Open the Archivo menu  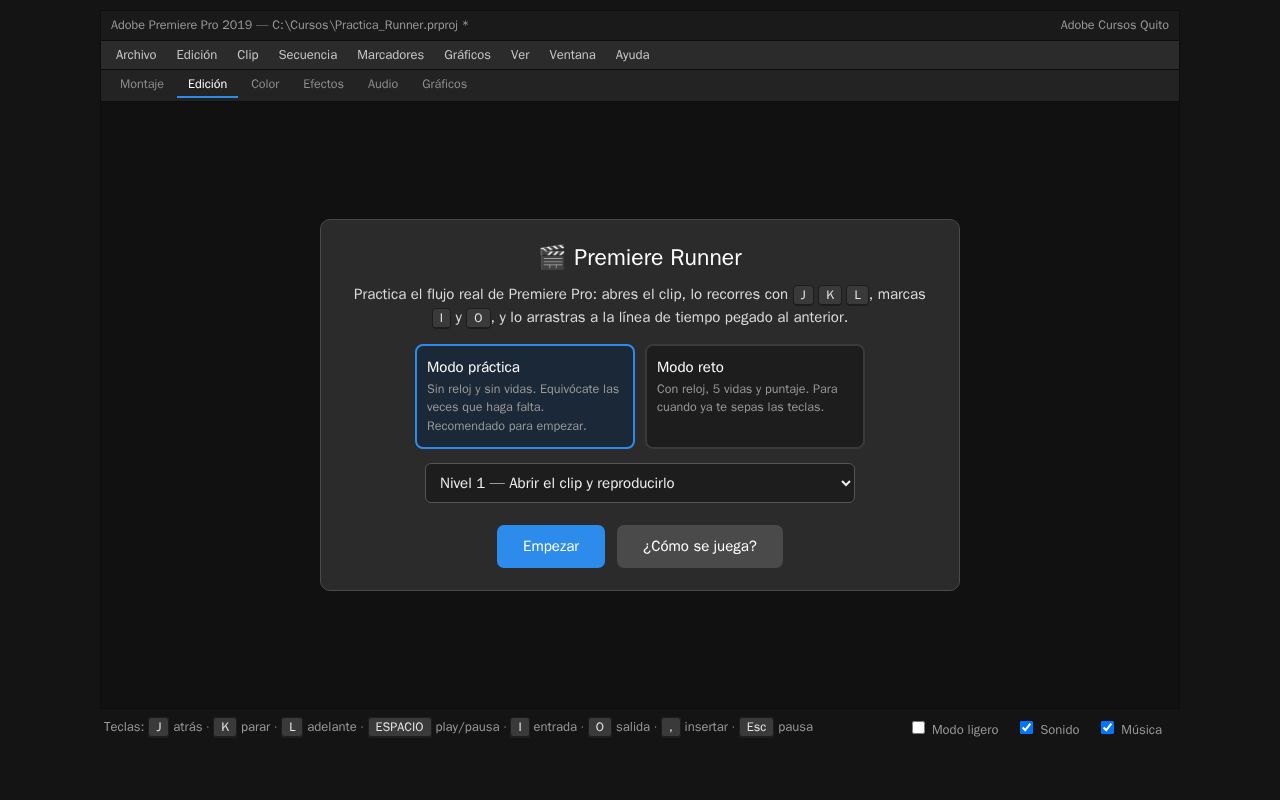136,55
